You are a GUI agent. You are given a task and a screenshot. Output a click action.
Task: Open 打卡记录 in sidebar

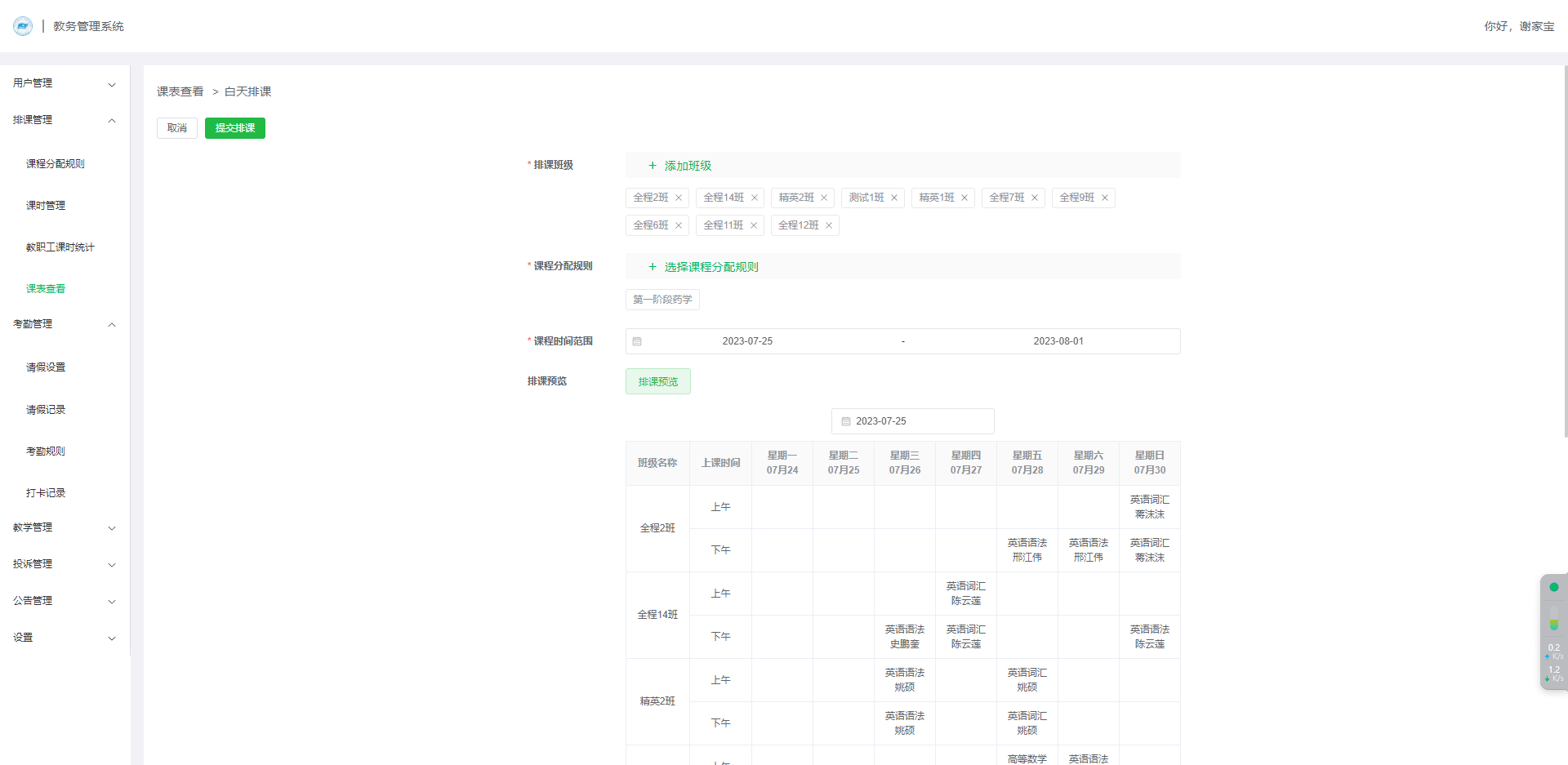(46, 493)
